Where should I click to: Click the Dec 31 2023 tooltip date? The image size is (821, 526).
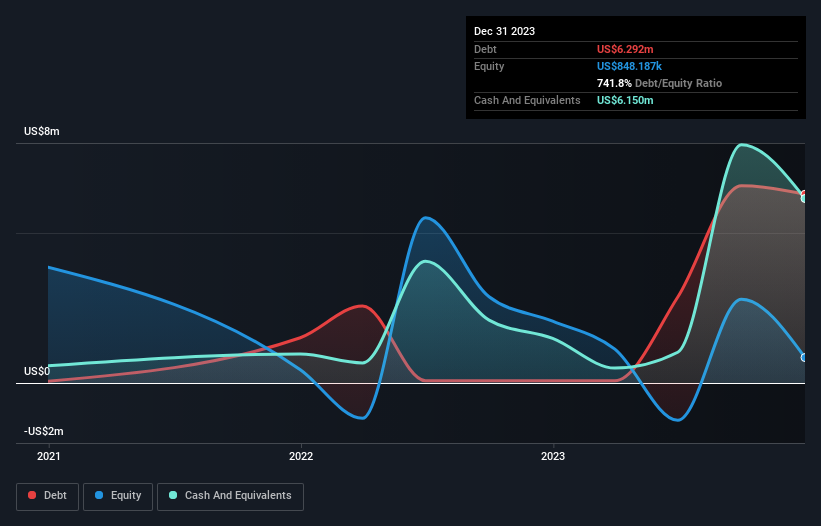click(504, 31)
